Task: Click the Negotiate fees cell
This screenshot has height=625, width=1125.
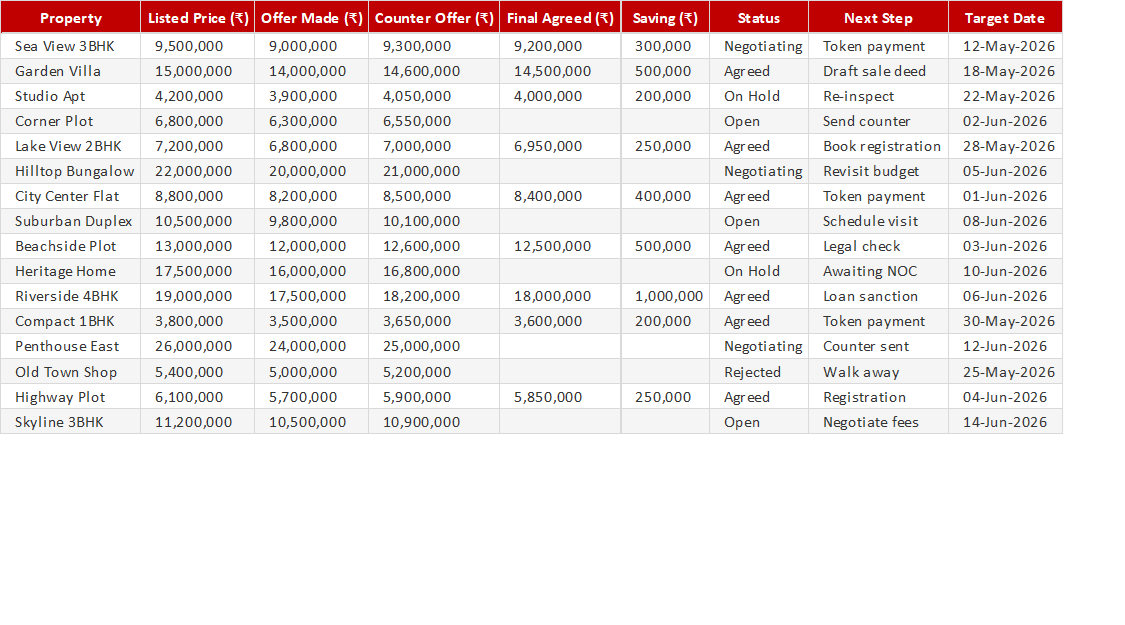Action: [878, 422]
